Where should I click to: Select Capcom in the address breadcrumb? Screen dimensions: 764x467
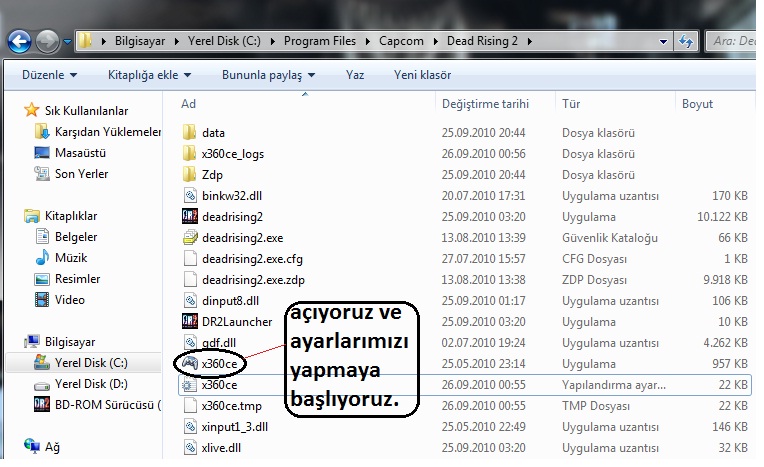coord(401,41)
